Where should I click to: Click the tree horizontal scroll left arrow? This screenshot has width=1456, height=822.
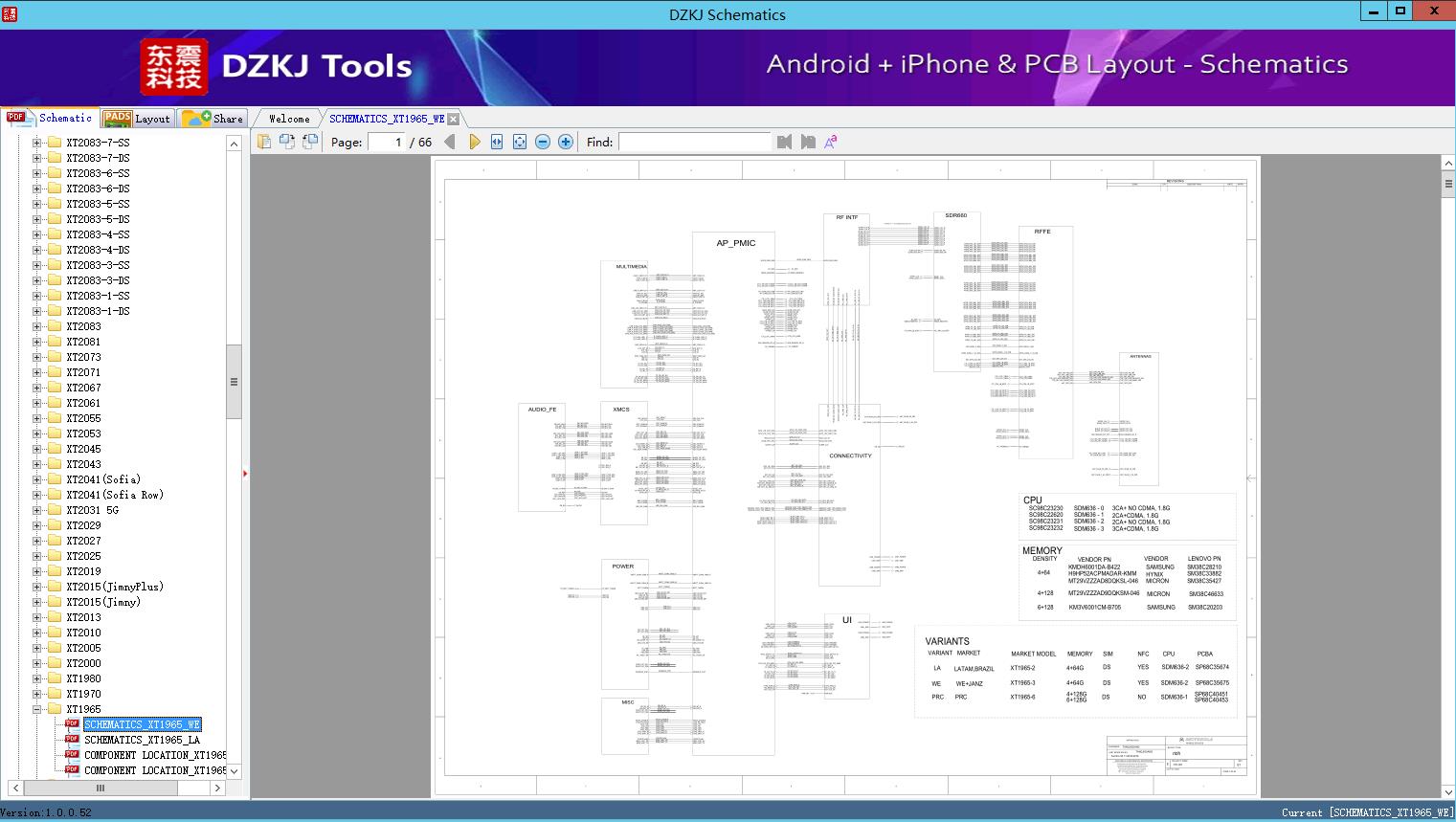14,788
